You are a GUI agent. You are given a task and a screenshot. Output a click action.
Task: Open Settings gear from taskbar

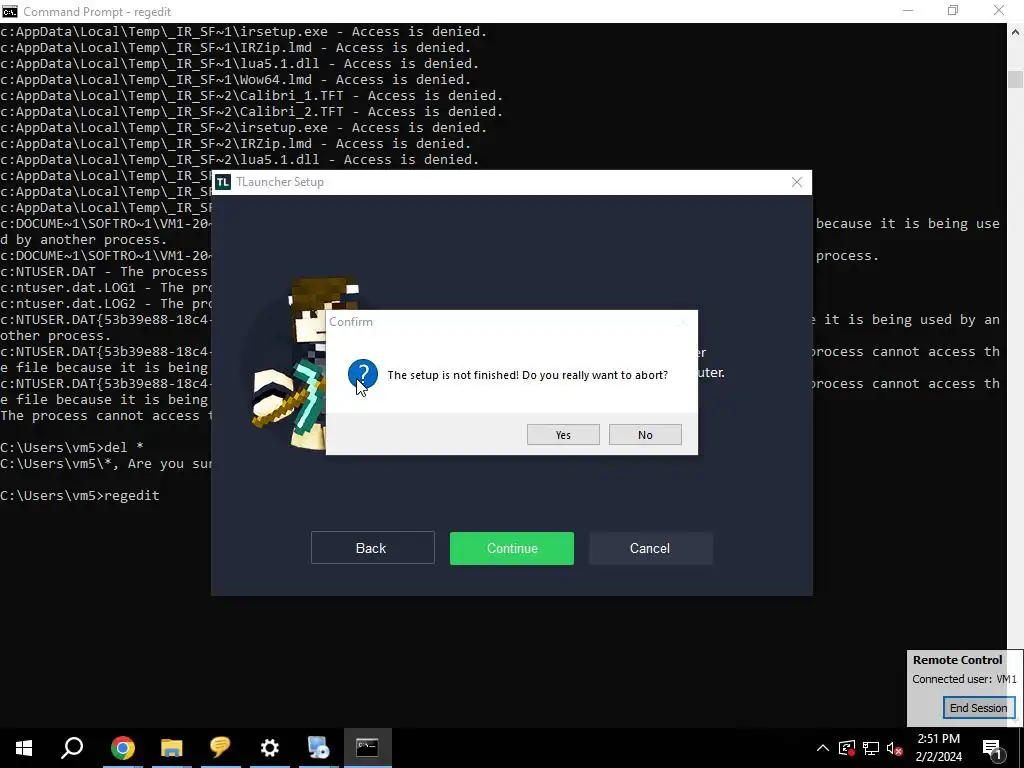pos(269,748)
